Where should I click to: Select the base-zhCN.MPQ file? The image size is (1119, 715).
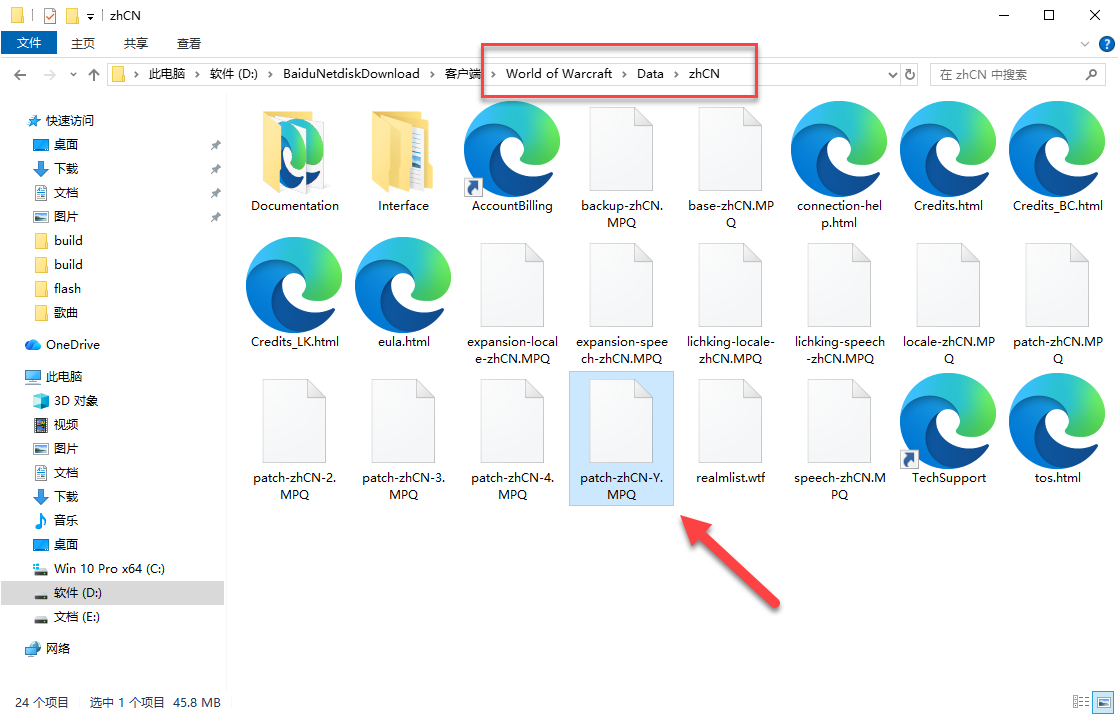pos(730,168)
